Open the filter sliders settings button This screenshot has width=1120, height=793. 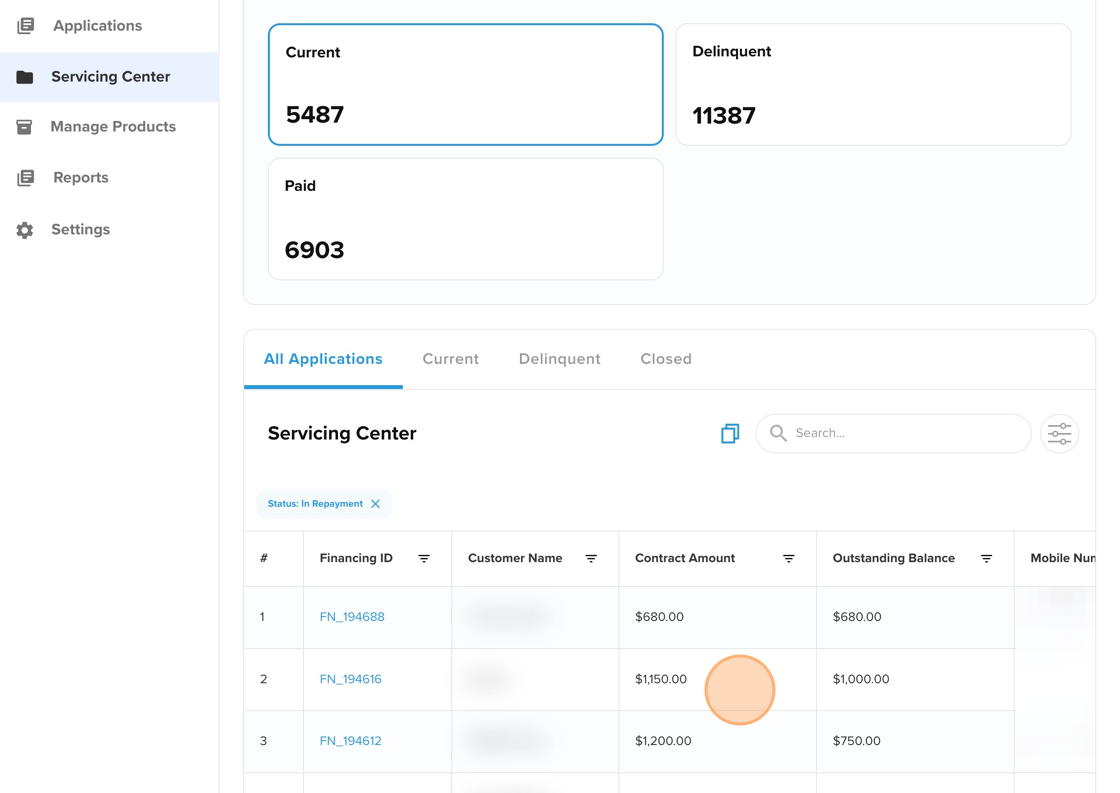pos(1059,434)
